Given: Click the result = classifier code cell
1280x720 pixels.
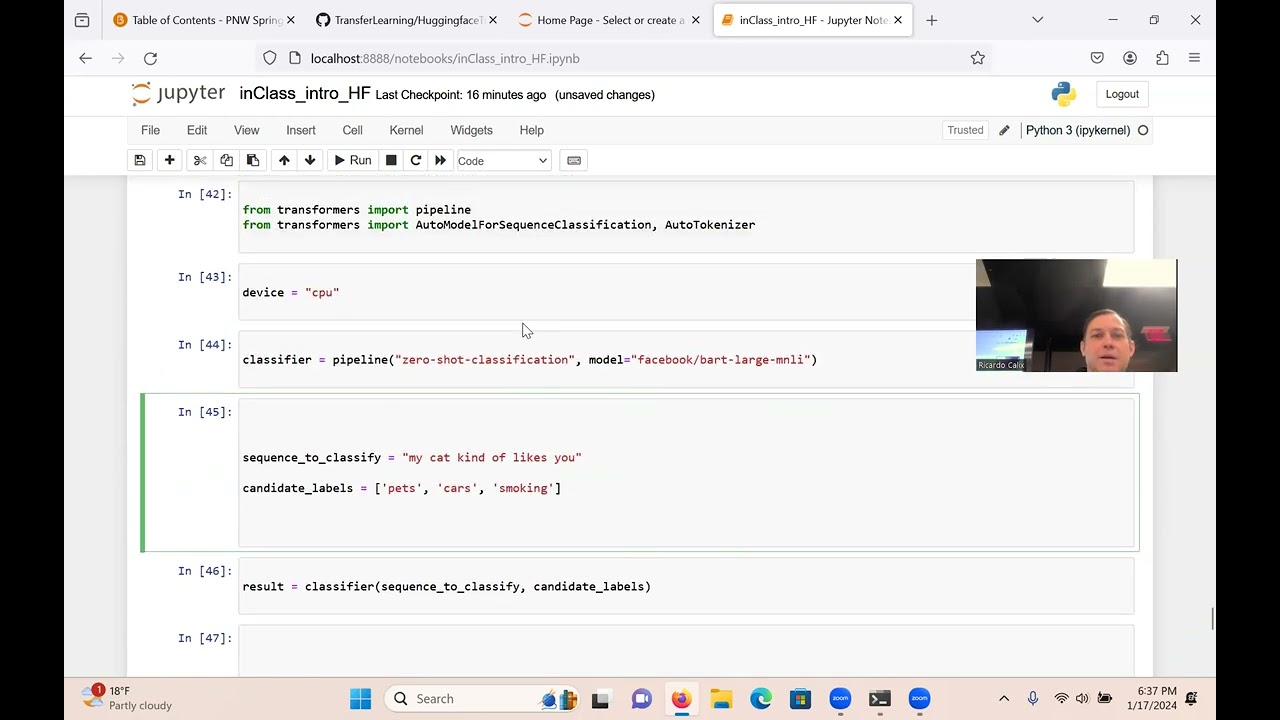Looking at the screenshot, I should click(x=686, y=586).
